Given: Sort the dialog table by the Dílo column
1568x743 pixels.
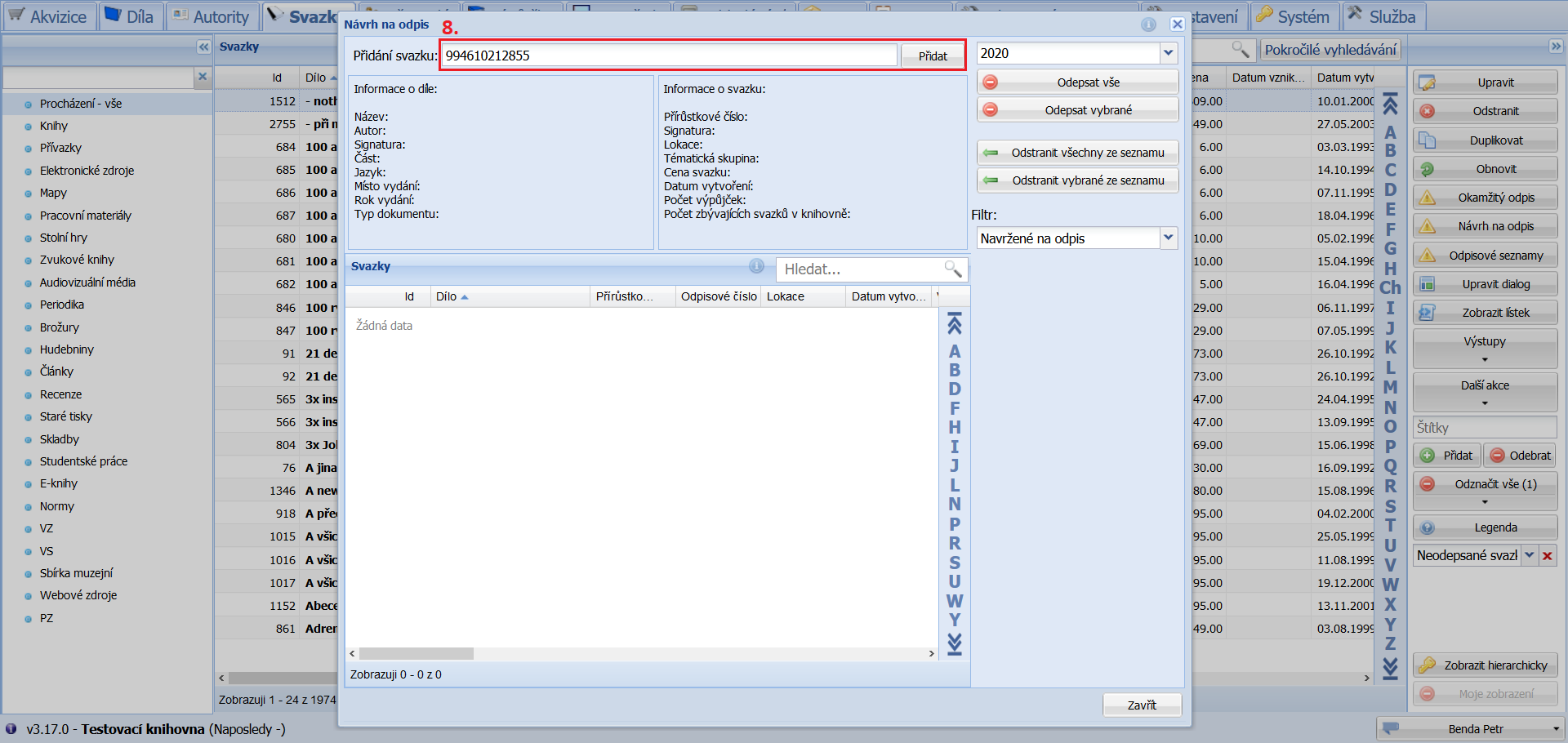Looking at the screenshot, I should [510, 296].
